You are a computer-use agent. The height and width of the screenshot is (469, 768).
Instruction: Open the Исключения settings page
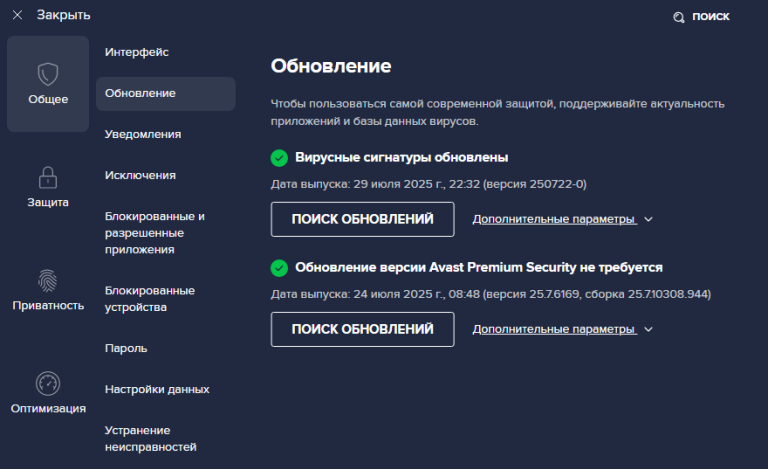140,175
